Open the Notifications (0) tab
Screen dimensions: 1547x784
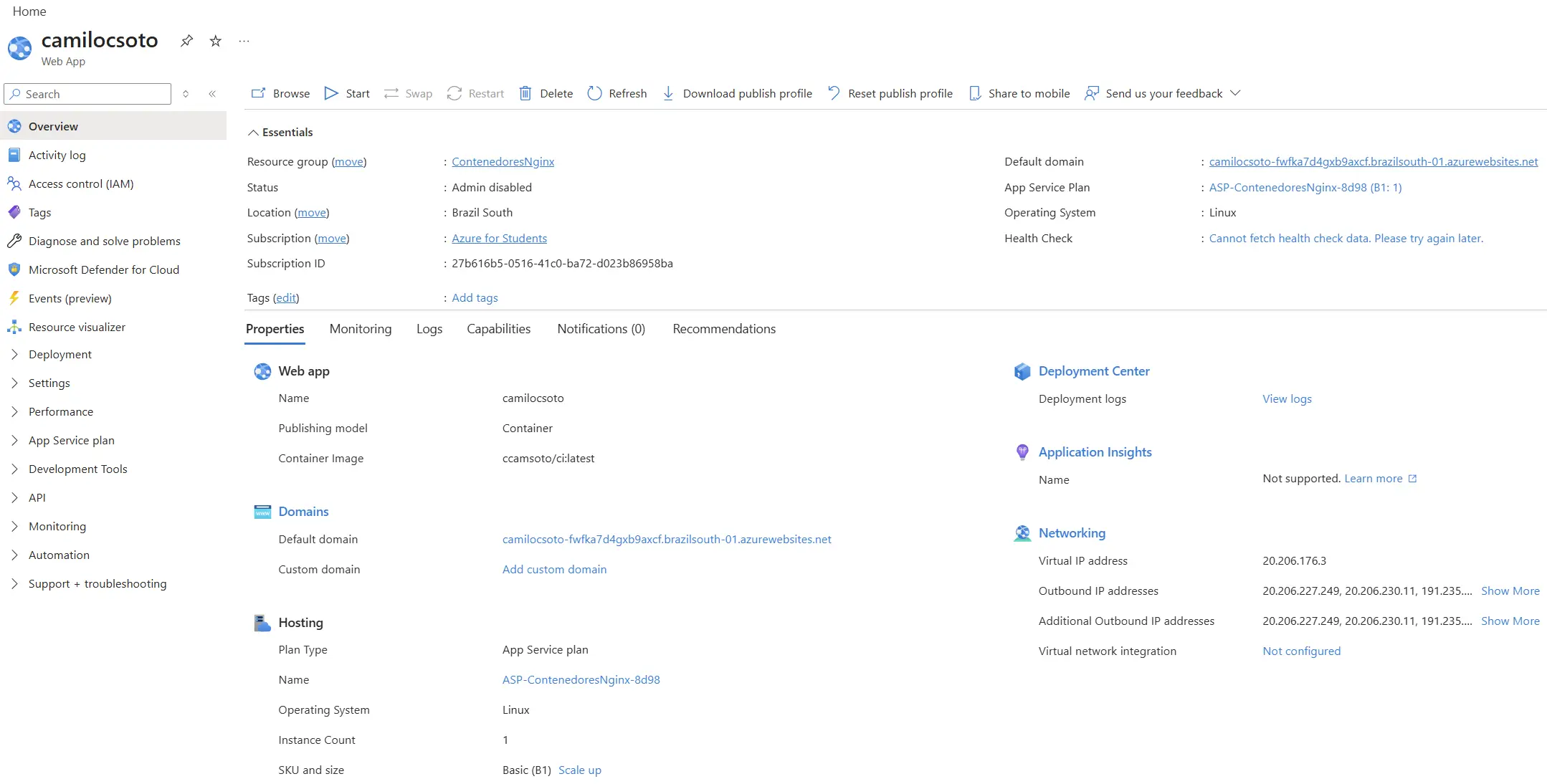pyautogui.click(x=601, y=329)
